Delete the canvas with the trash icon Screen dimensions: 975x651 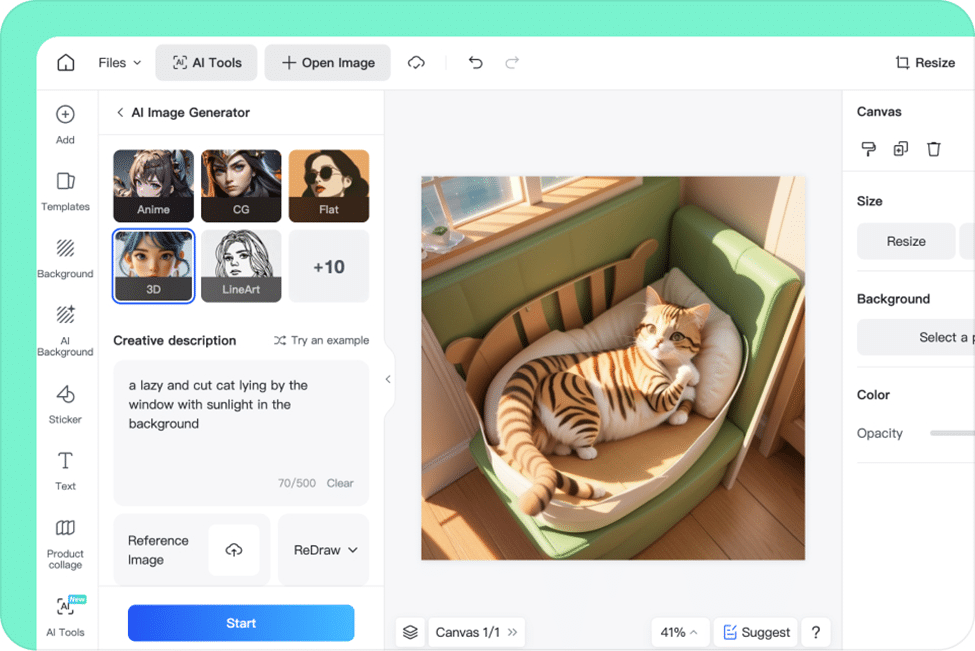click(934, 149)
